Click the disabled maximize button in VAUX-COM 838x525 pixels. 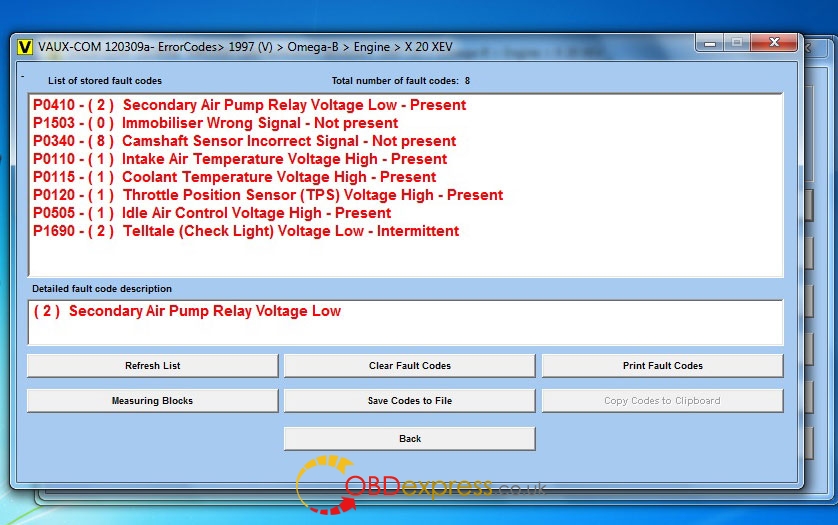[737, 42]
